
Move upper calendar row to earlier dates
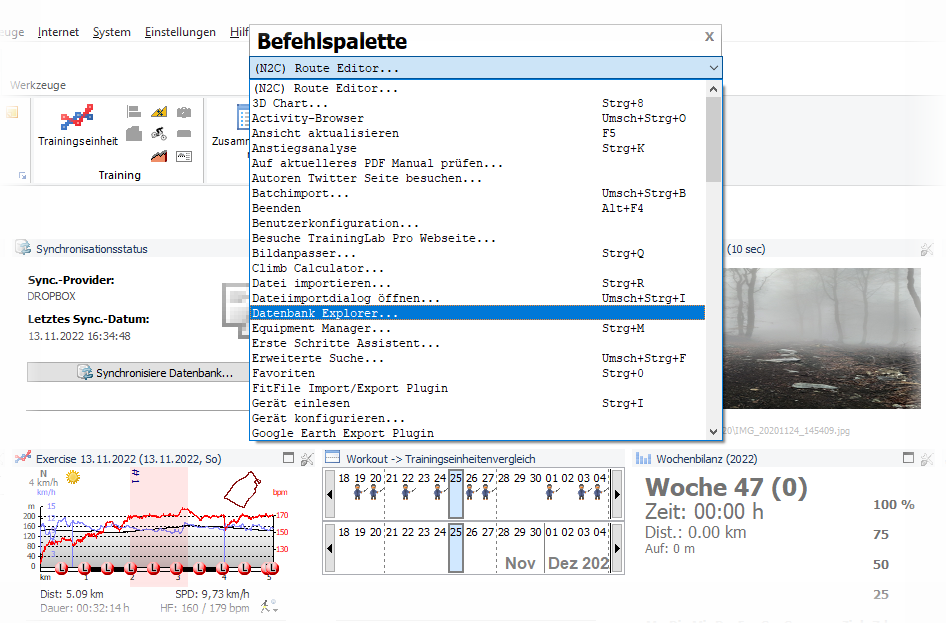point(329,494)
